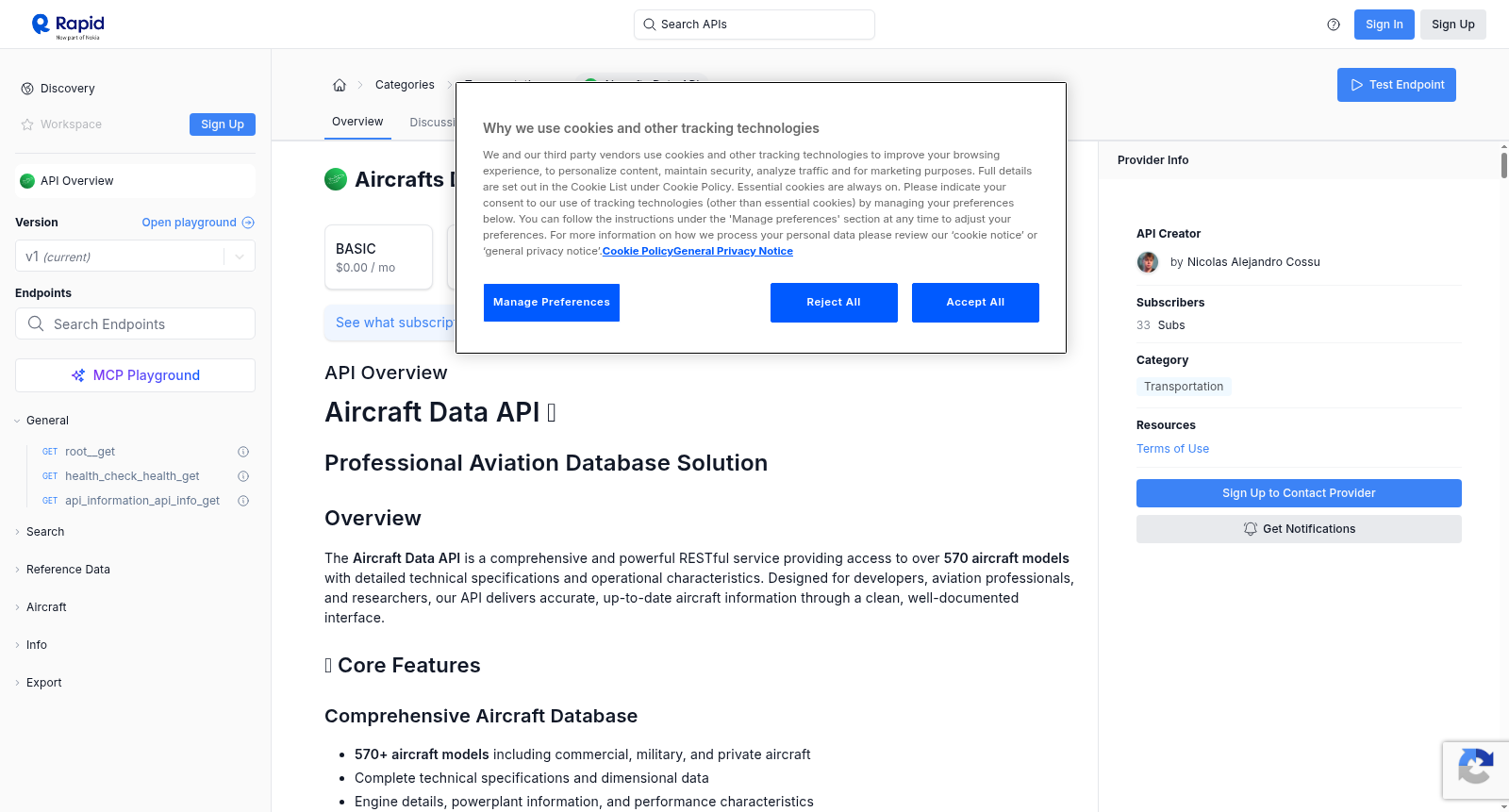The image size is (1509, 812).
Task: Click the top-right Sign Up button
Action: point(1453,25)
